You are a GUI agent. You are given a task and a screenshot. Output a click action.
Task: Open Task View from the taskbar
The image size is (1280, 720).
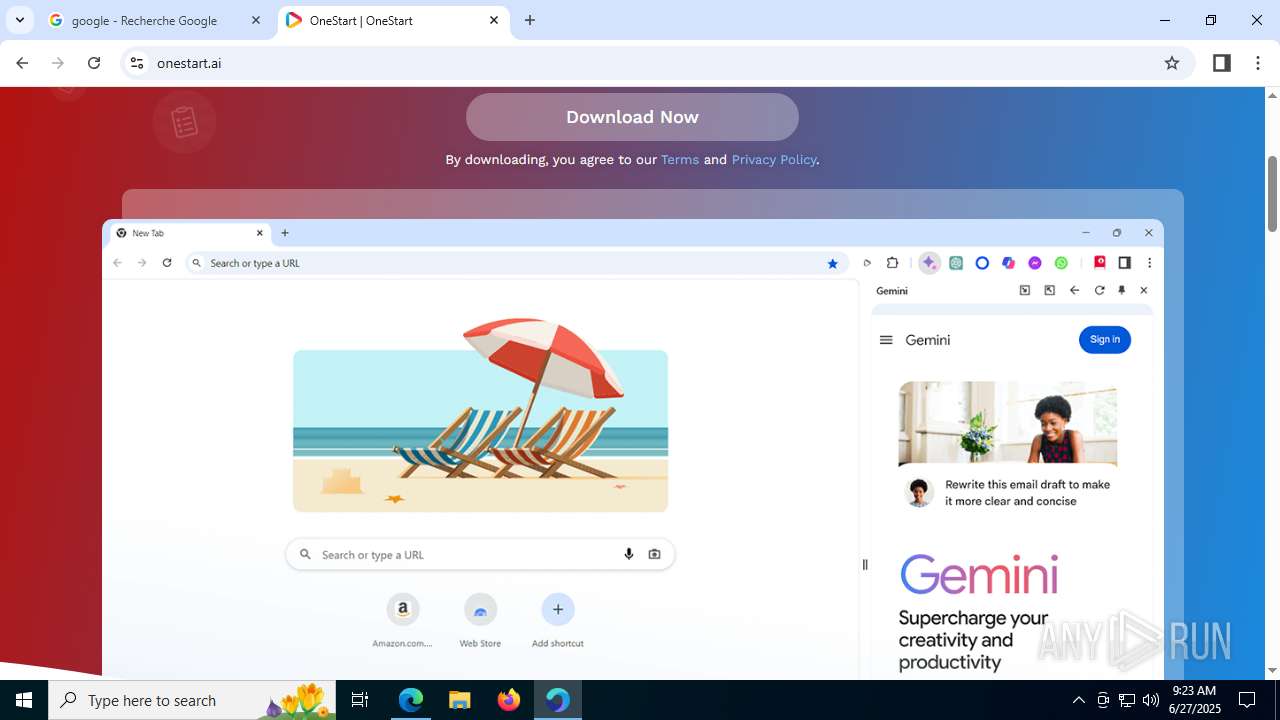pos(360,700)
